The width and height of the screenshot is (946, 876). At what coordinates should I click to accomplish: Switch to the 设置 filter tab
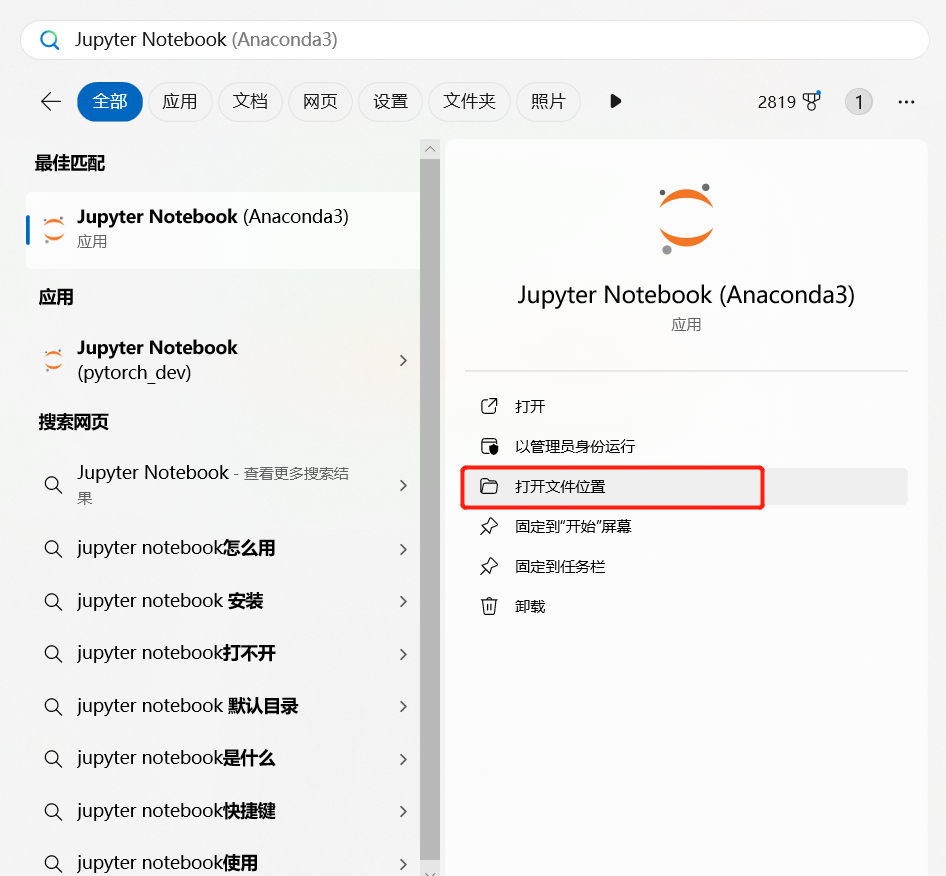coord(390,101)
